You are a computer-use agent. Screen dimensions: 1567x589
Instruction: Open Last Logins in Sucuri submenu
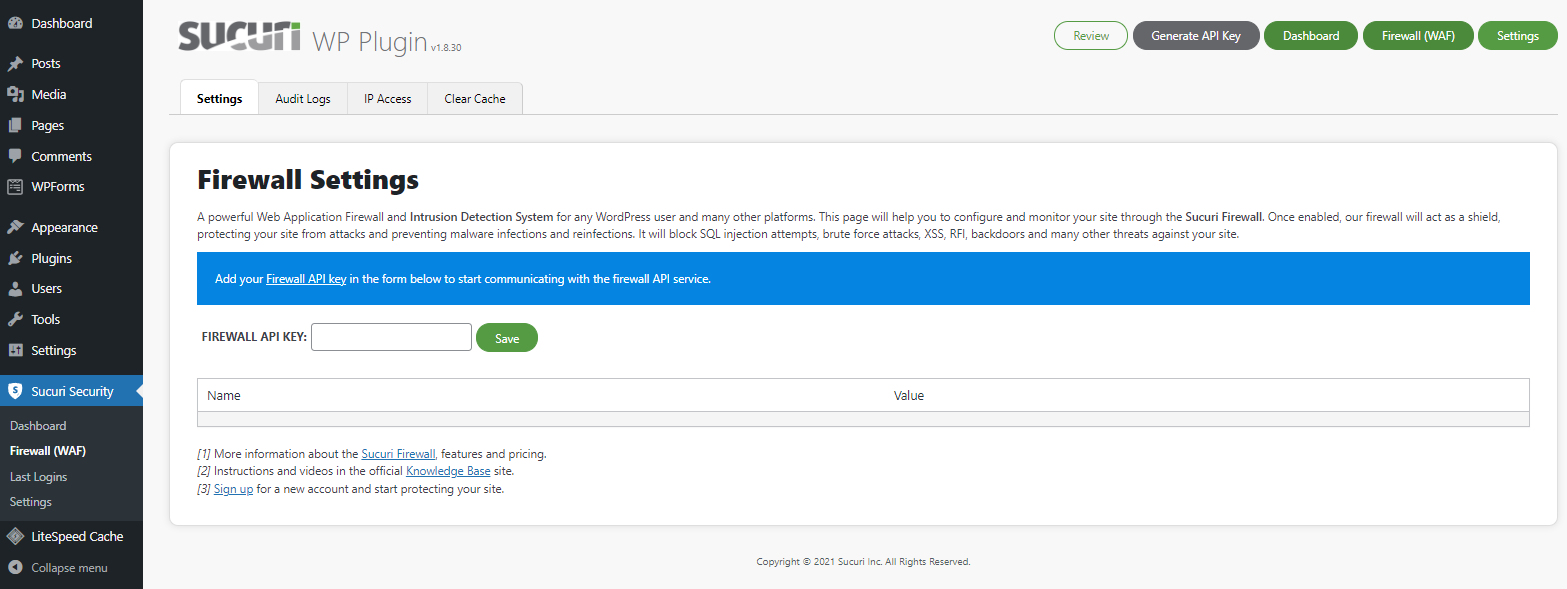coord(38,477)
